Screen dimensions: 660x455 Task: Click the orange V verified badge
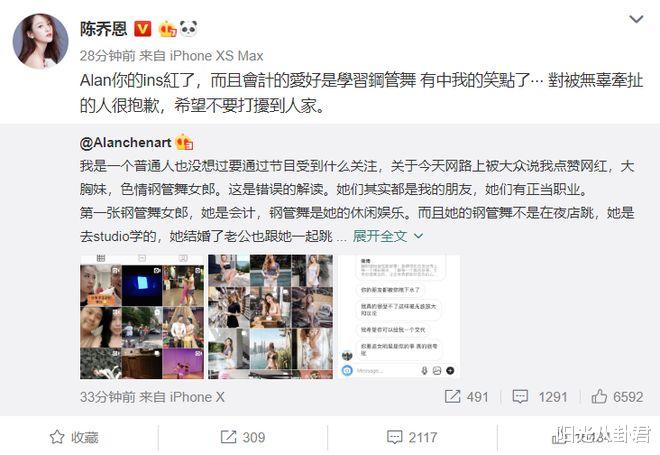[x=142, y=29]
